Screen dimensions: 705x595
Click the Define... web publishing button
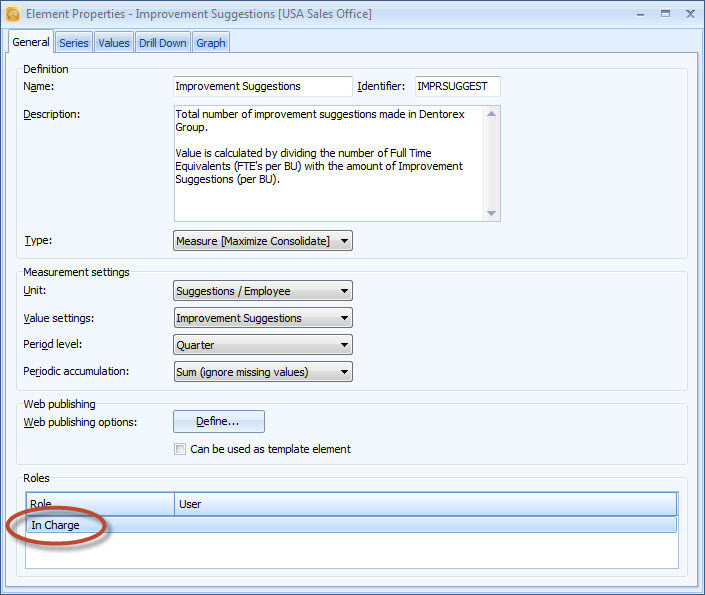tap(219, 422)
